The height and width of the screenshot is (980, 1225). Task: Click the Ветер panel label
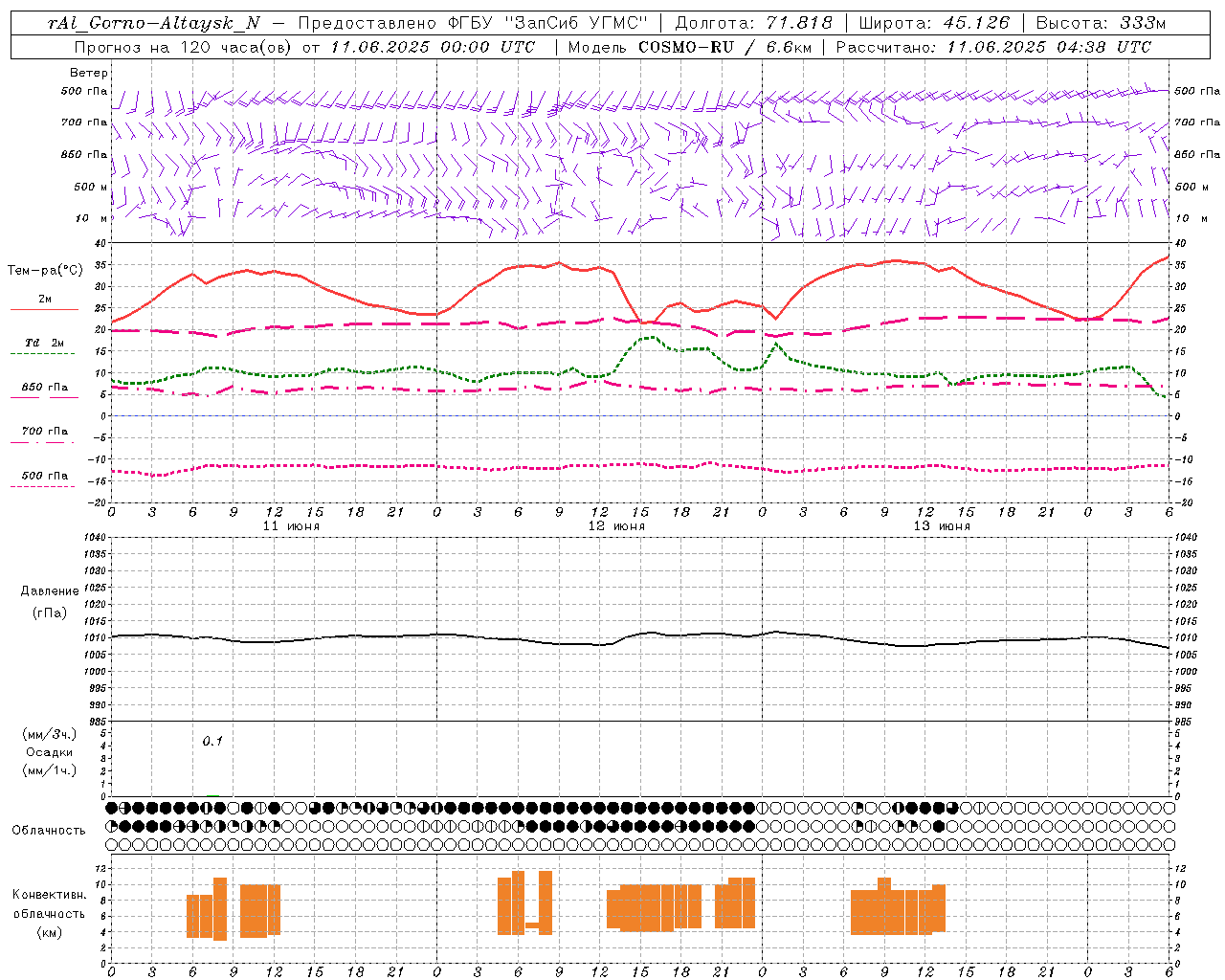(x=89, y=73)
